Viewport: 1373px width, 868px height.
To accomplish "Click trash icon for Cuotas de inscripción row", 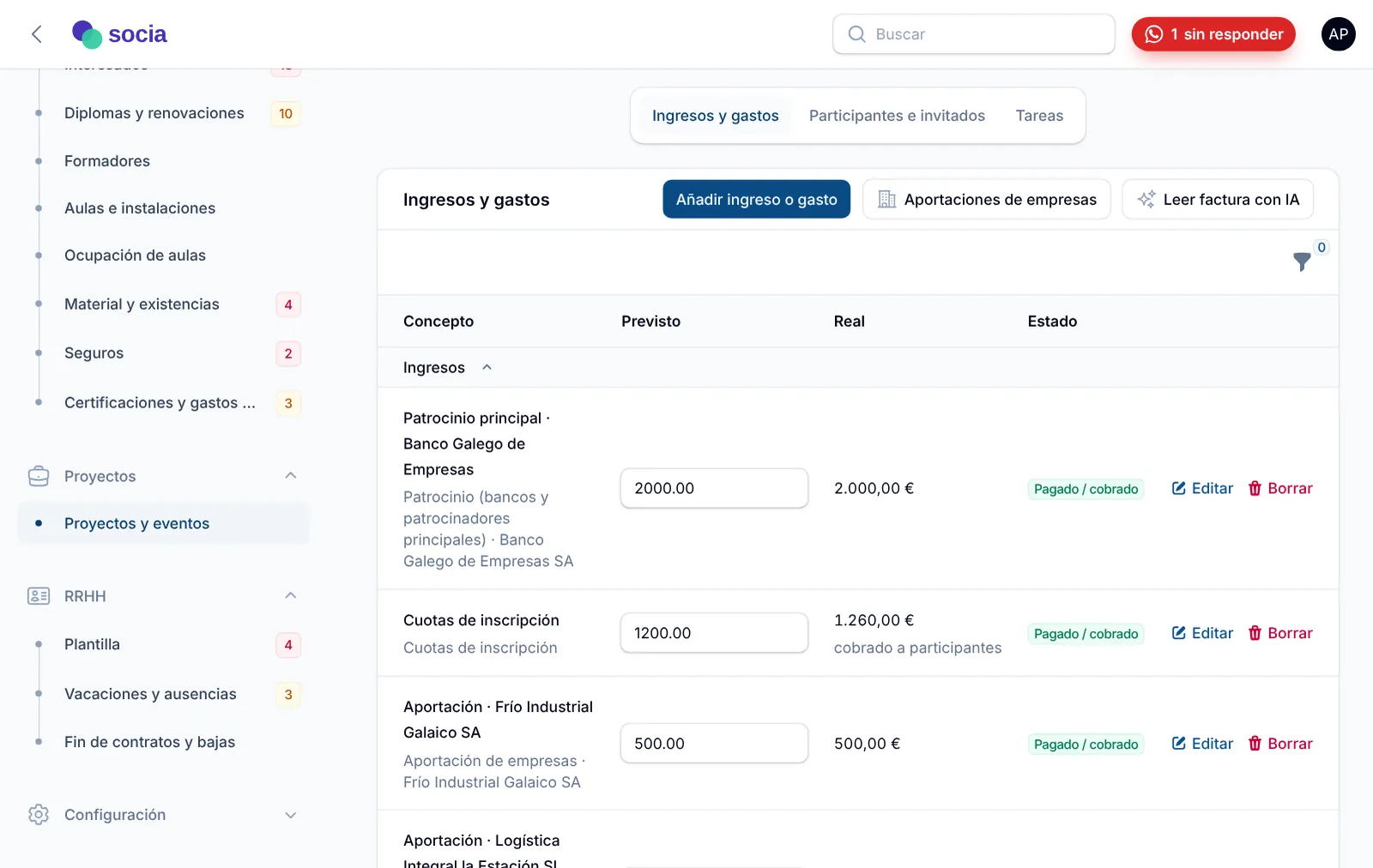I will (1255, 633).
